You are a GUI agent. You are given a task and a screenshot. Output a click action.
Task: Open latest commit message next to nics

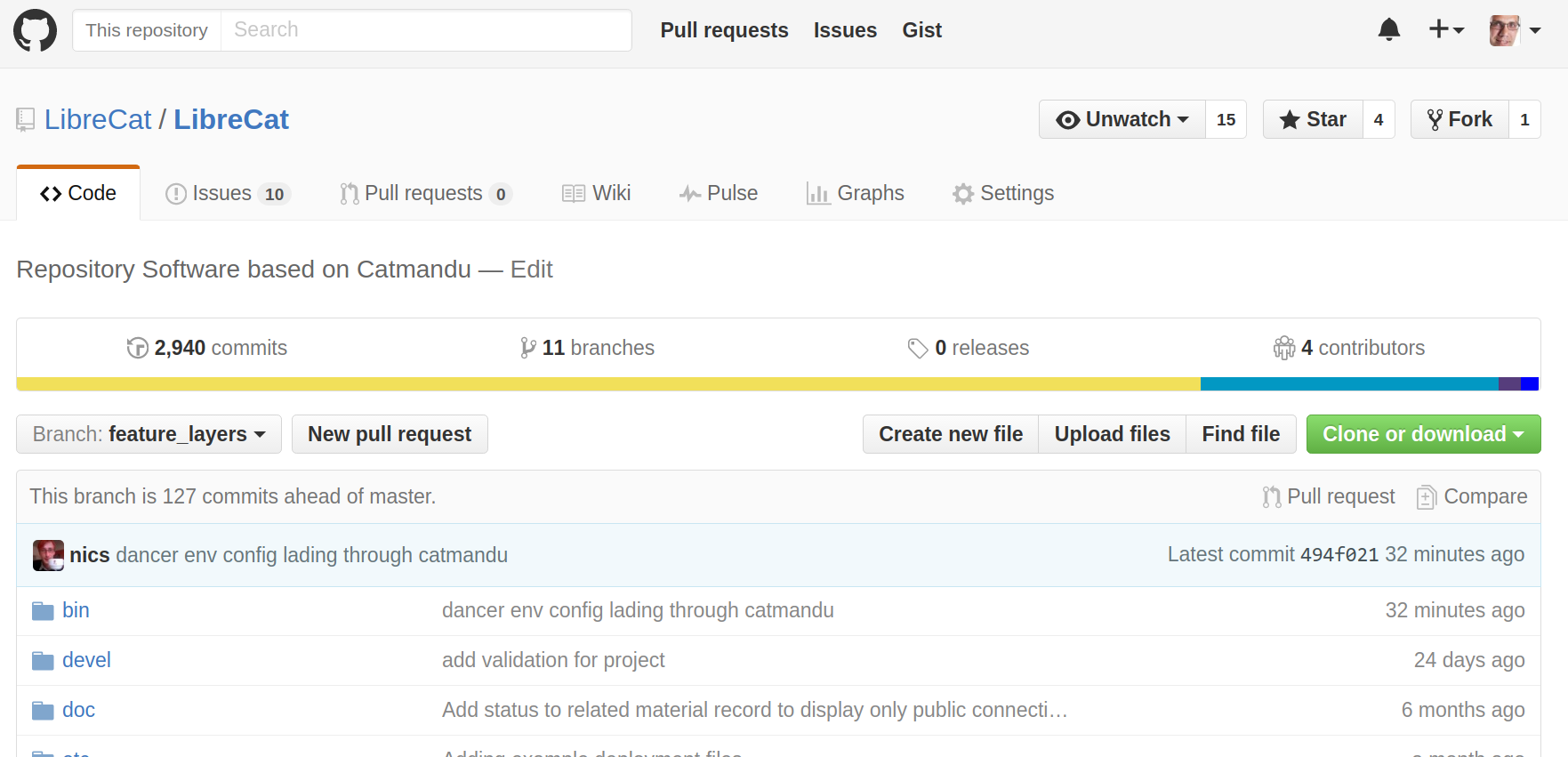(x=311, y=555)
